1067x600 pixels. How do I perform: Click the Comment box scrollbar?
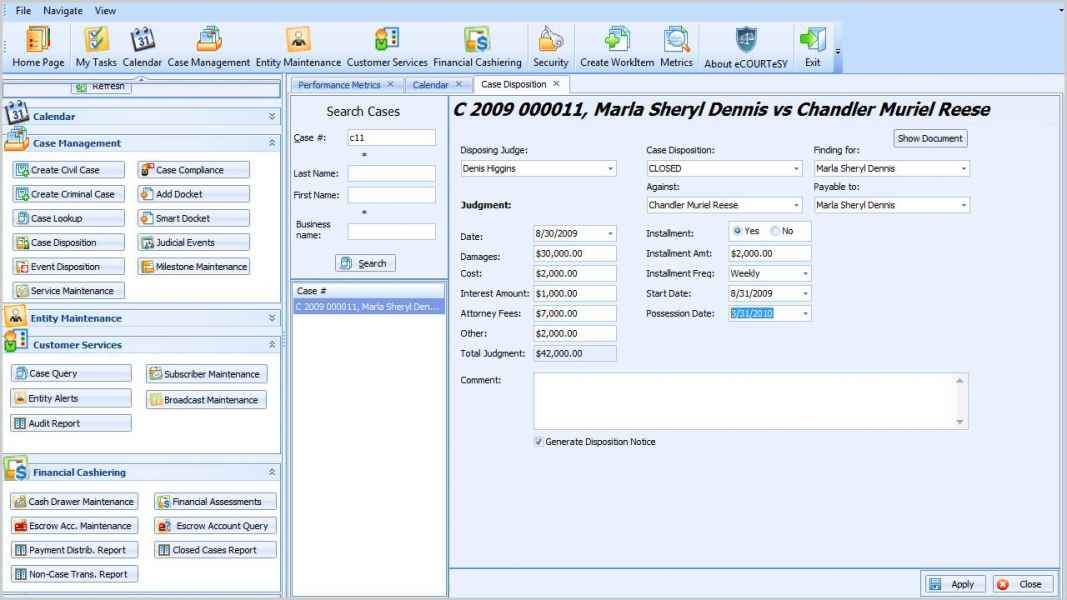click(961, 401)
